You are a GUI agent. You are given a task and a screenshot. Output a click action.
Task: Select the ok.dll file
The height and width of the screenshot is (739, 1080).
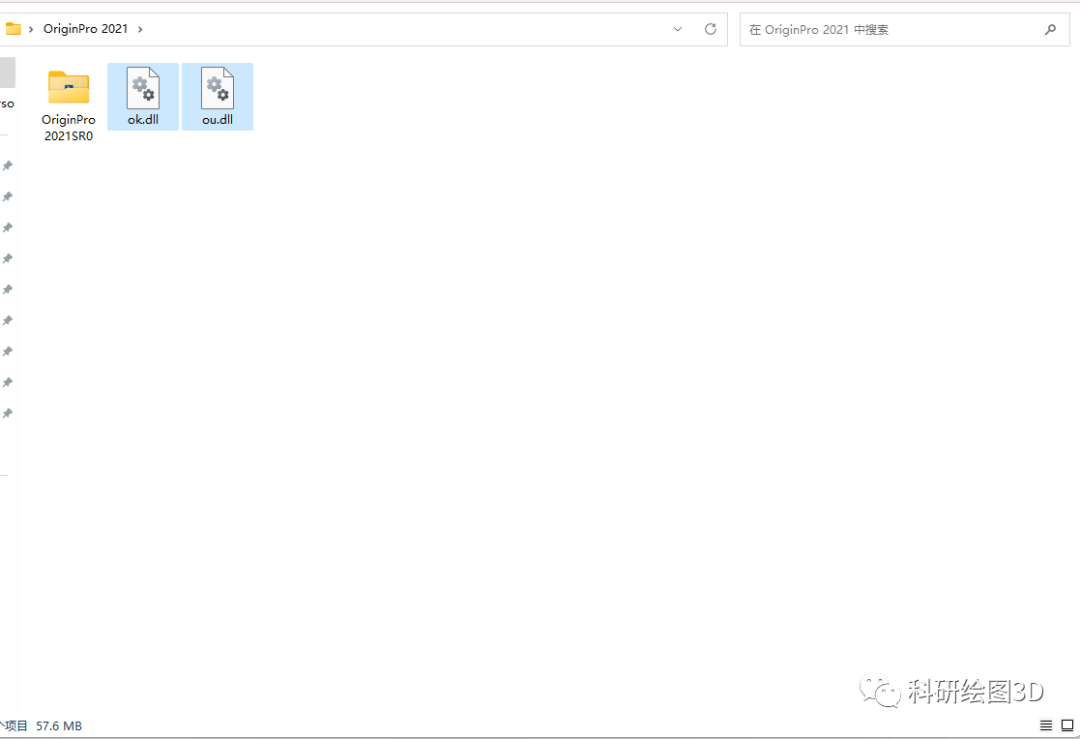tap(143, 96)
